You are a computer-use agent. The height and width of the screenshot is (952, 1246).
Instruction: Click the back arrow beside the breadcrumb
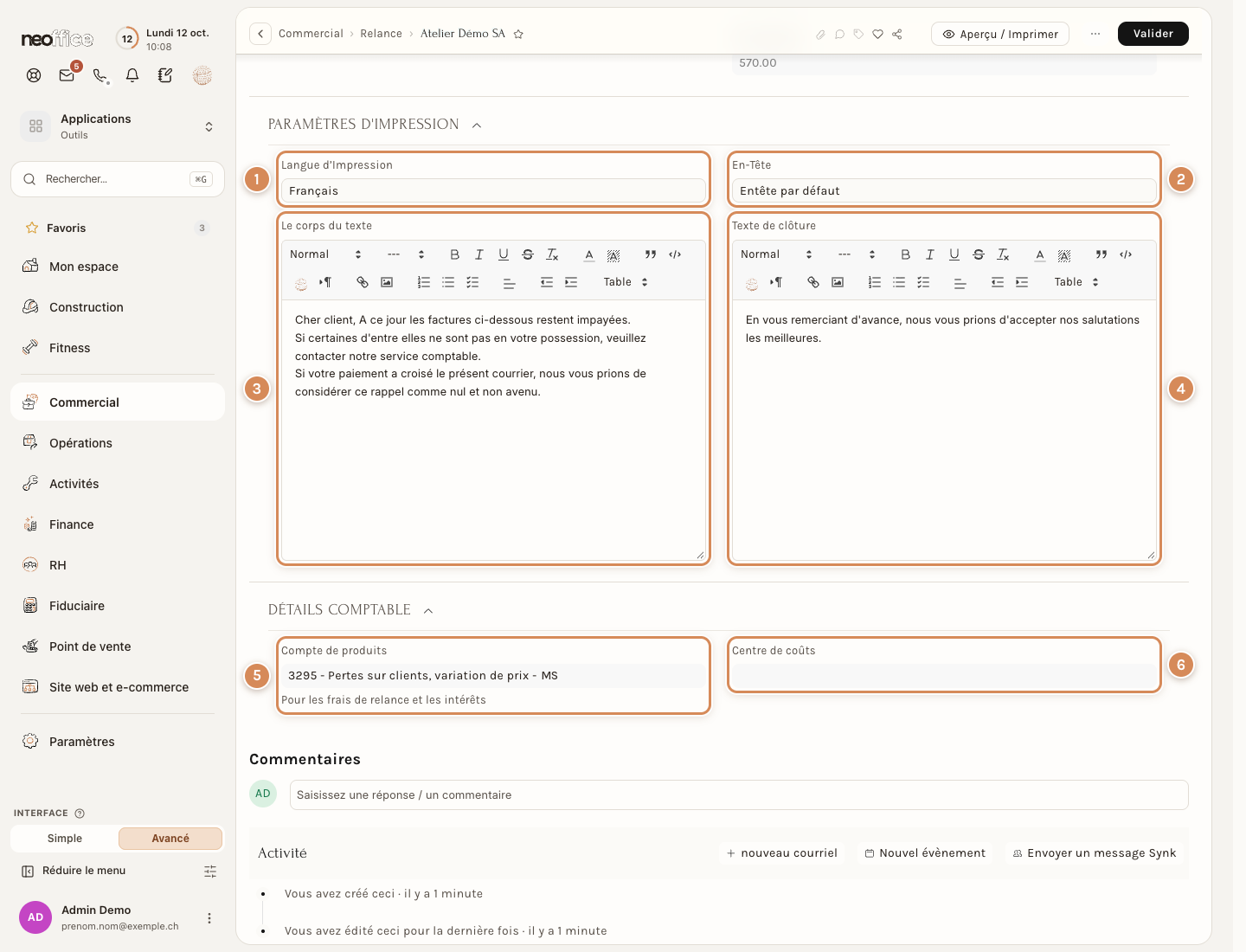[260, 34]
